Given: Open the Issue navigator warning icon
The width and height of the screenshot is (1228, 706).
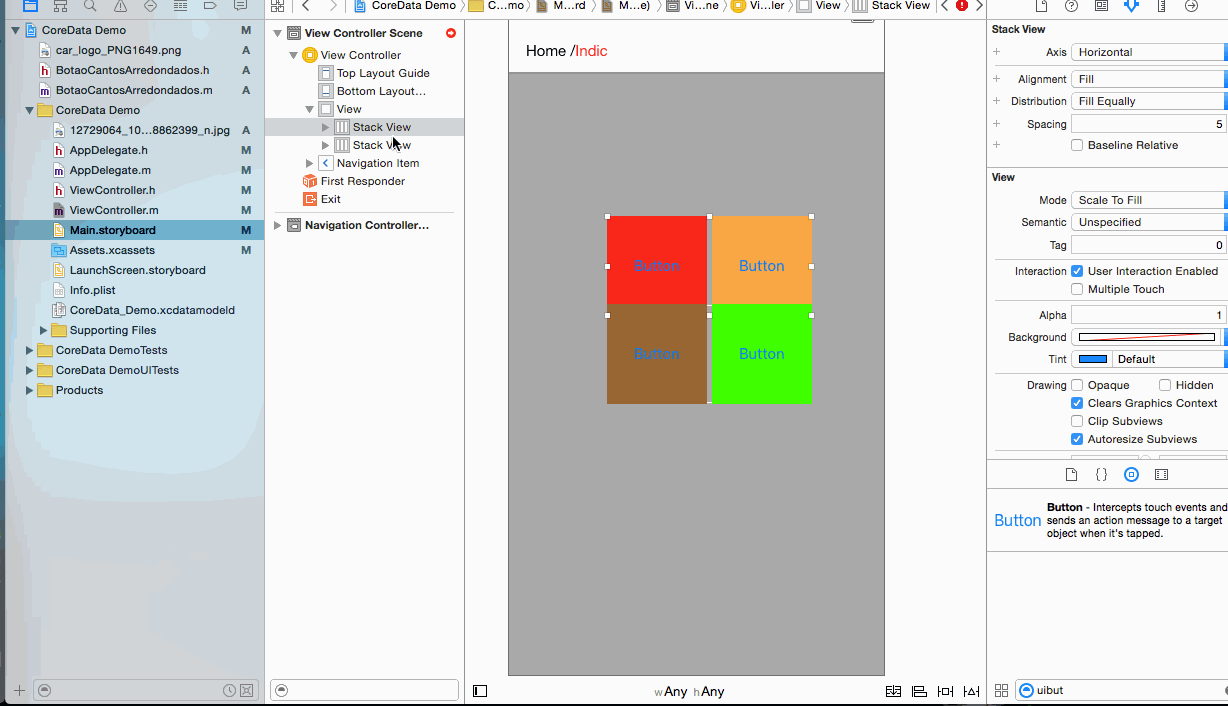Looking at the screenshot, I should coord(120,6).
